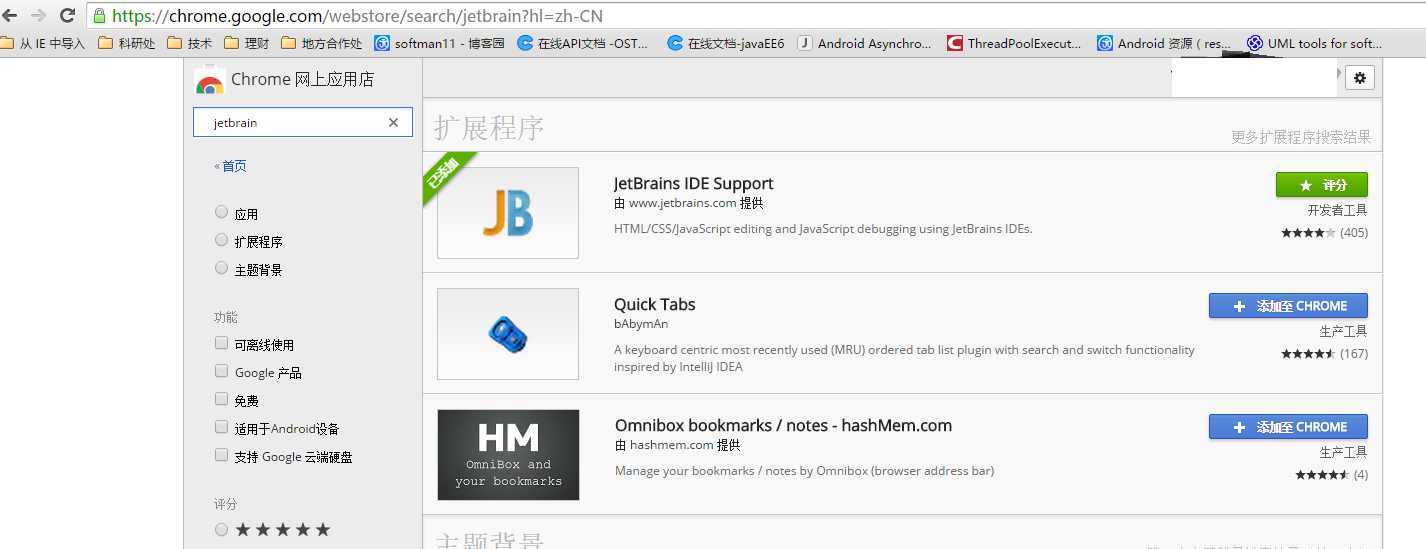The width and height of the screenshot is (1426, 549).
Task: Click the 由 hashmem.com 提供 text
Action: [678, 445]
